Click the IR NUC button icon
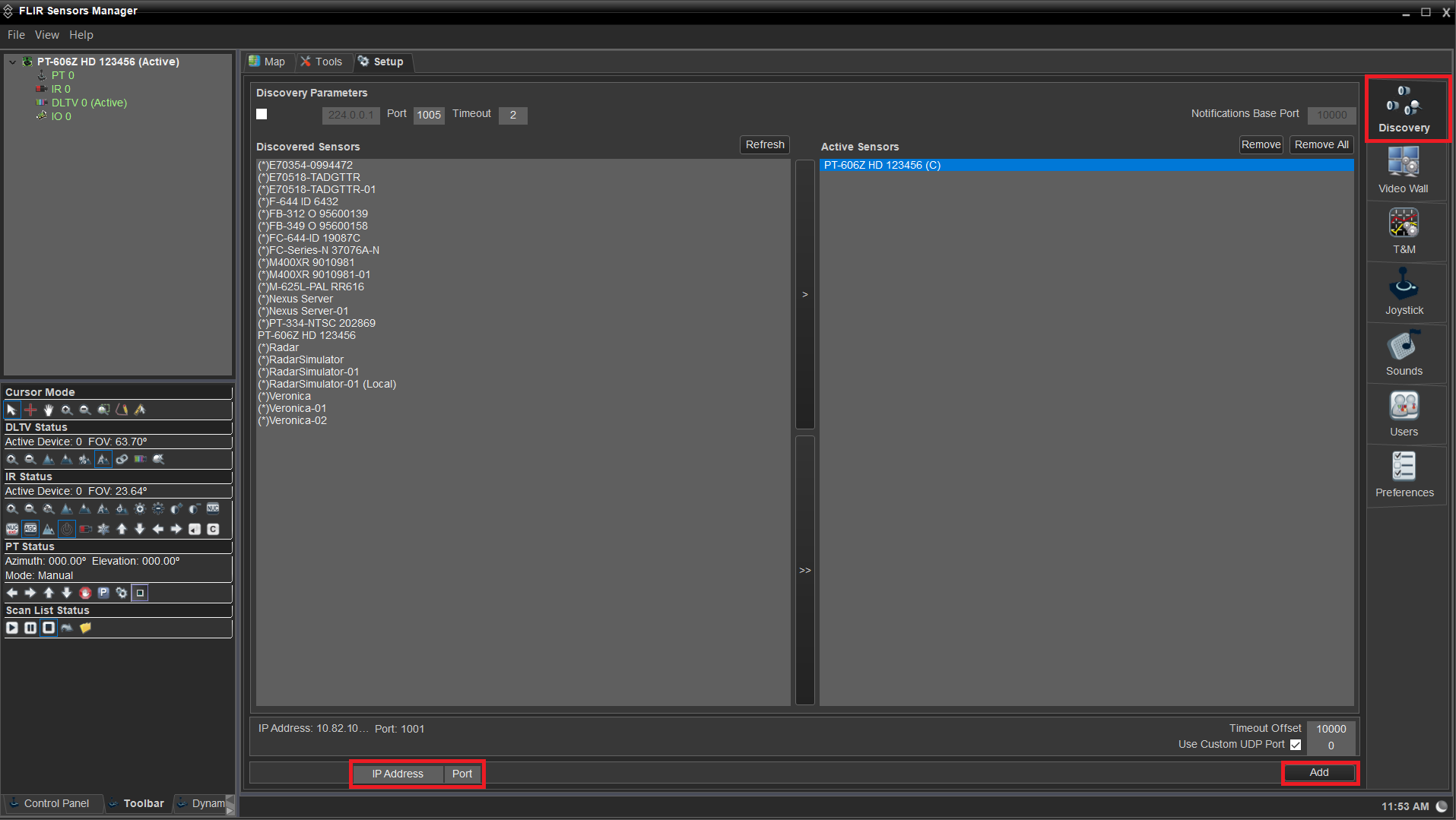 213,508
